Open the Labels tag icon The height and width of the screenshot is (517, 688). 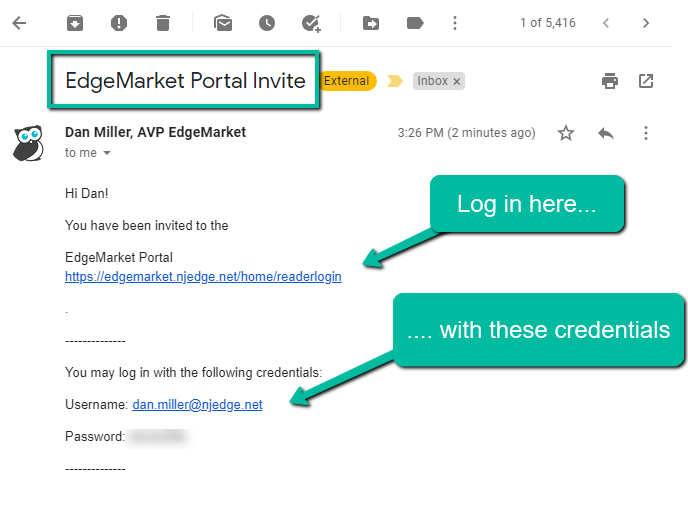click(x=415, y=23)
